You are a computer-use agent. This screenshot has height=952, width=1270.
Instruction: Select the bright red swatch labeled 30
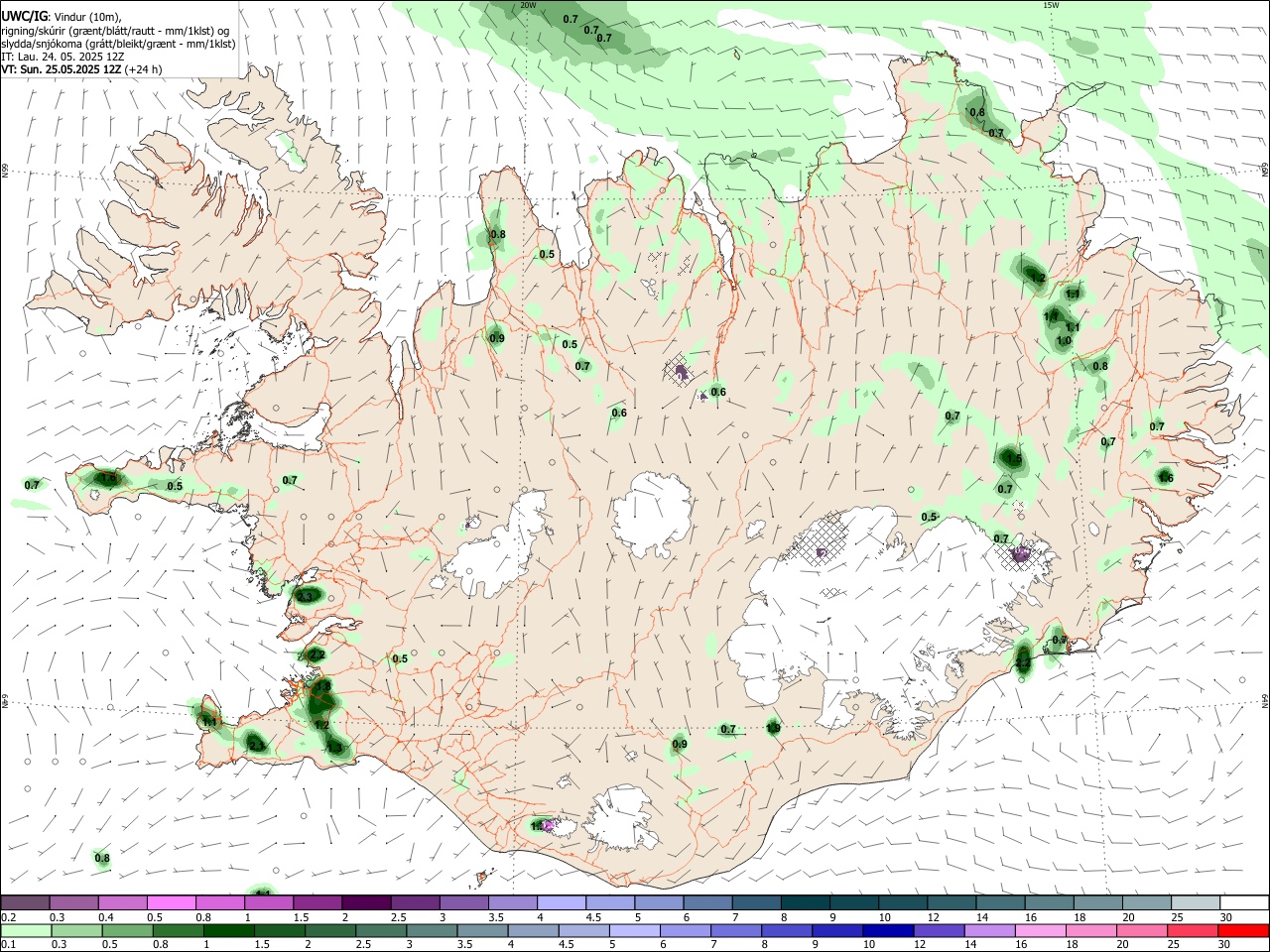(1242, 930)
